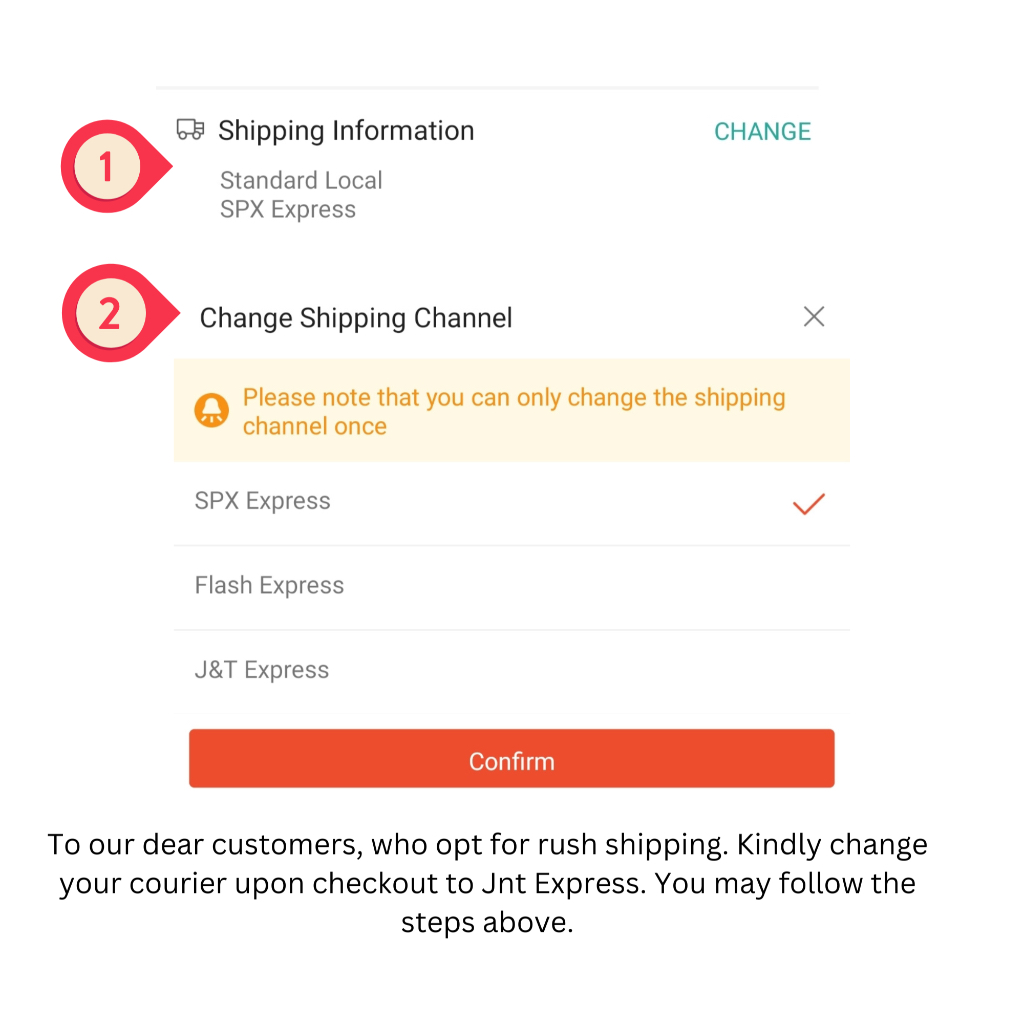
Task: Click the delivery truck icon
Action: pyautogui.click(x=190, y=129)
